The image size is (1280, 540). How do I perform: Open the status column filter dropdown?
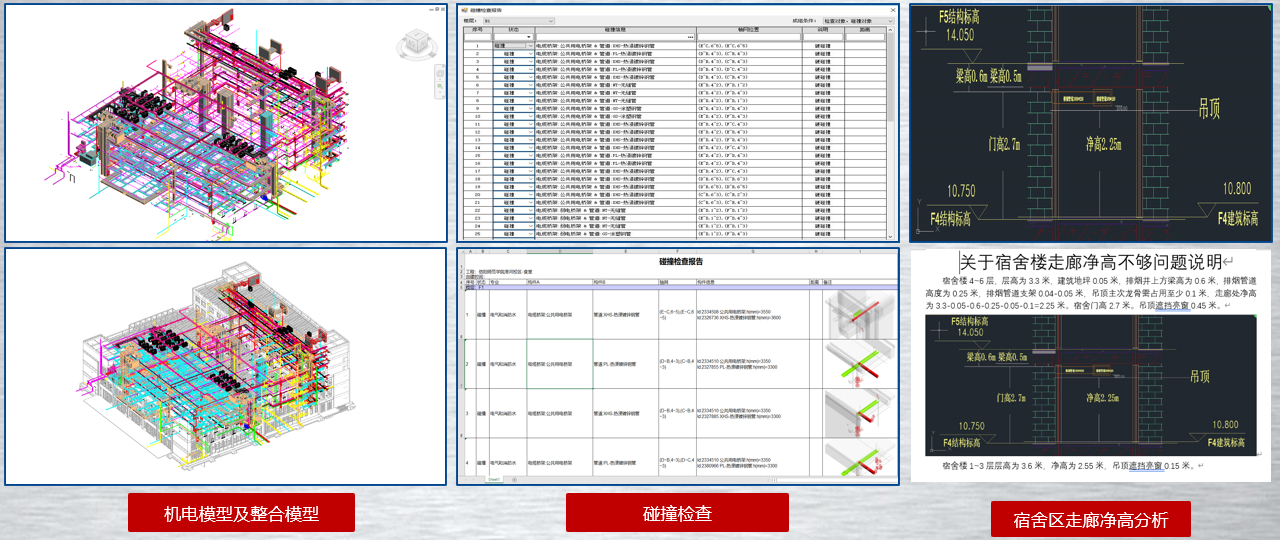[530, 37]
